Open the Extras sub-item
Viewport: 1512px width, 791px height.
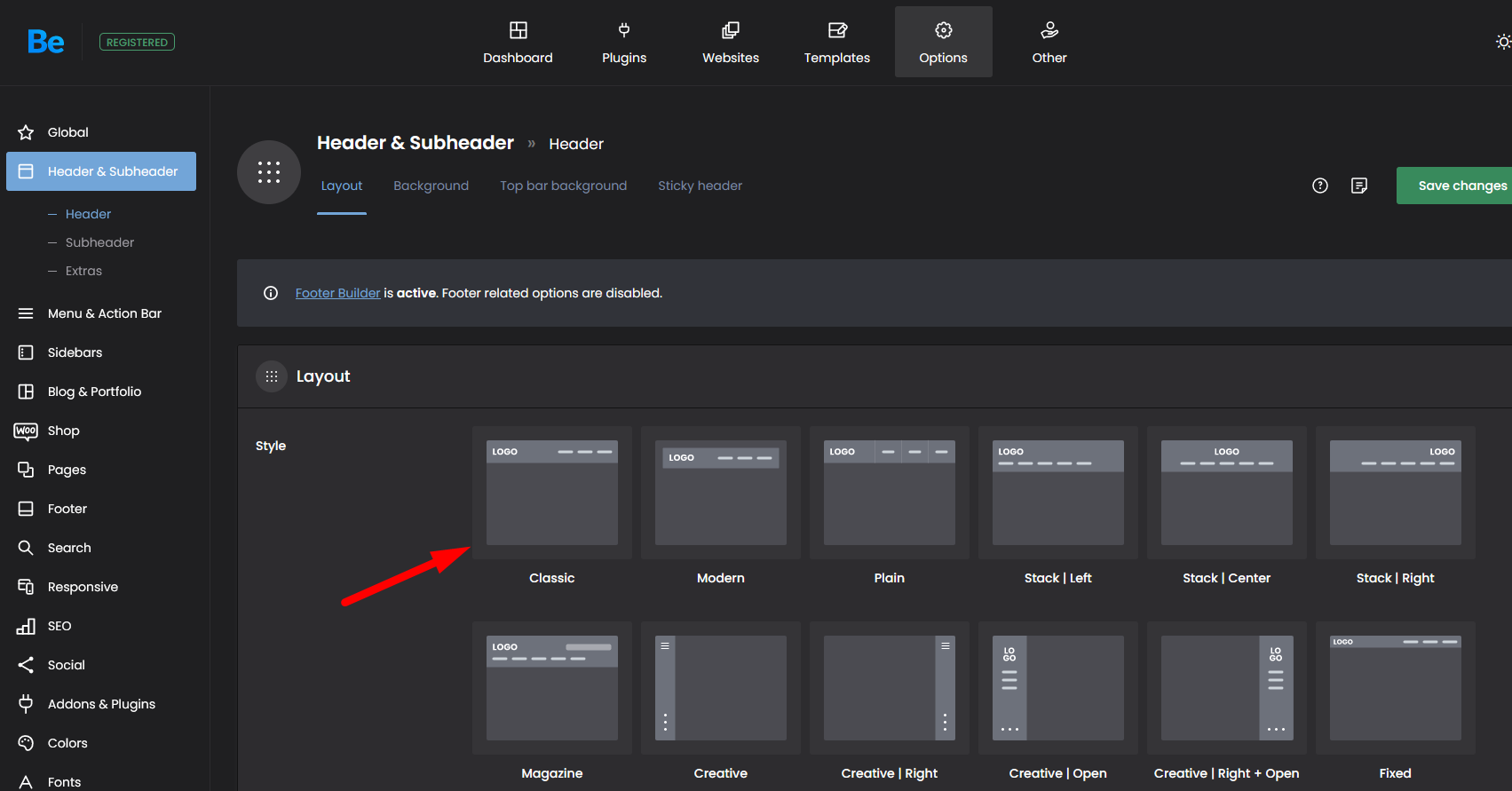click(x=83, y=271)
